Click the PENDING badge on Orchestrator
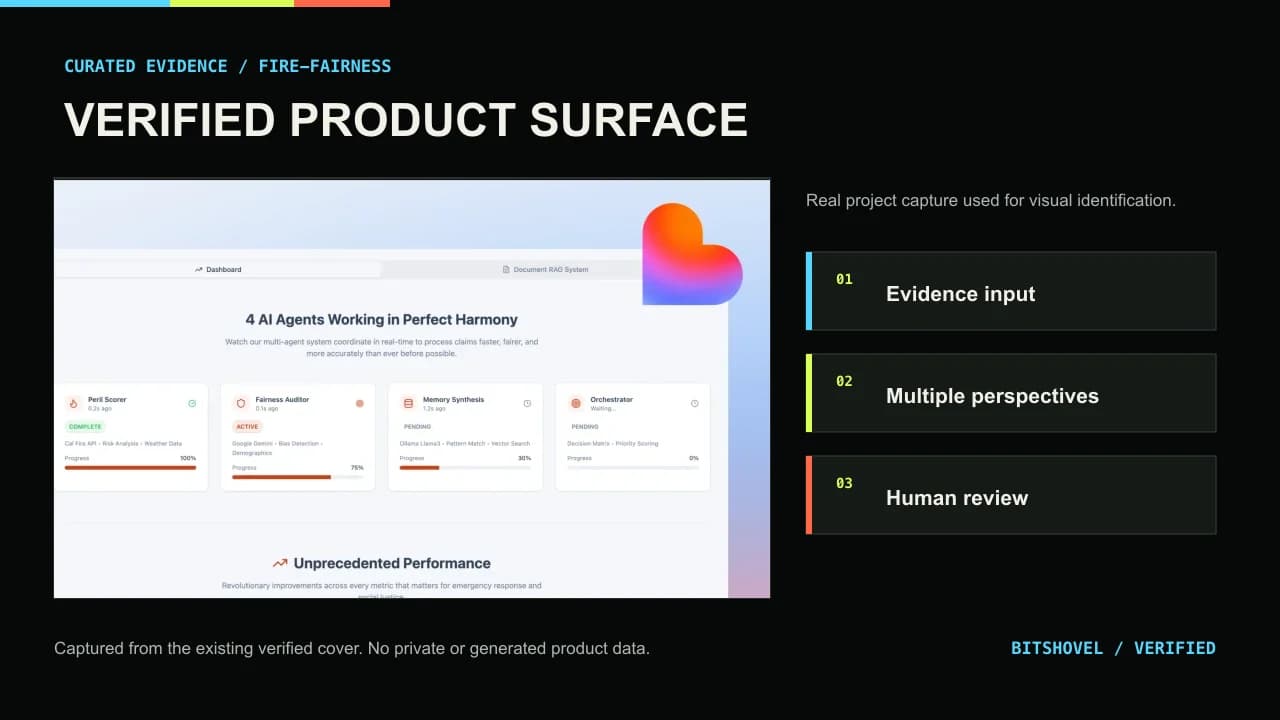This screenshot has height=720, width=1280. (585, 426)
